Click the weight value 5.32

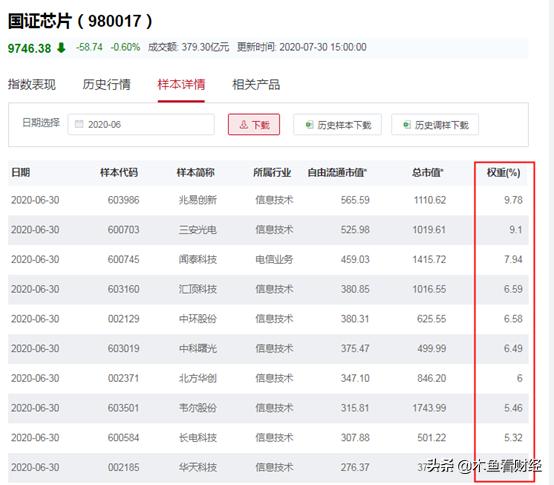point(513,438)
